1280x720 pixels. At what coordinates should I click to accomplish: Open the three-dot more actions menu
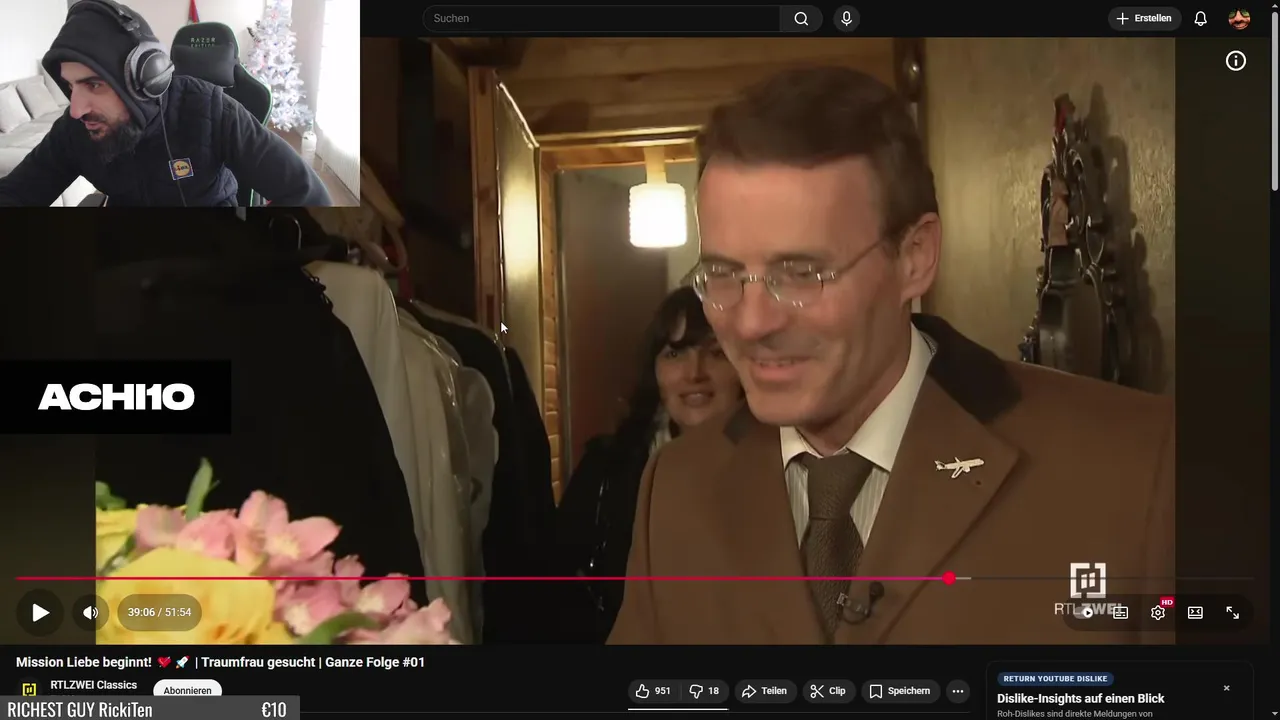pos(958,691)
